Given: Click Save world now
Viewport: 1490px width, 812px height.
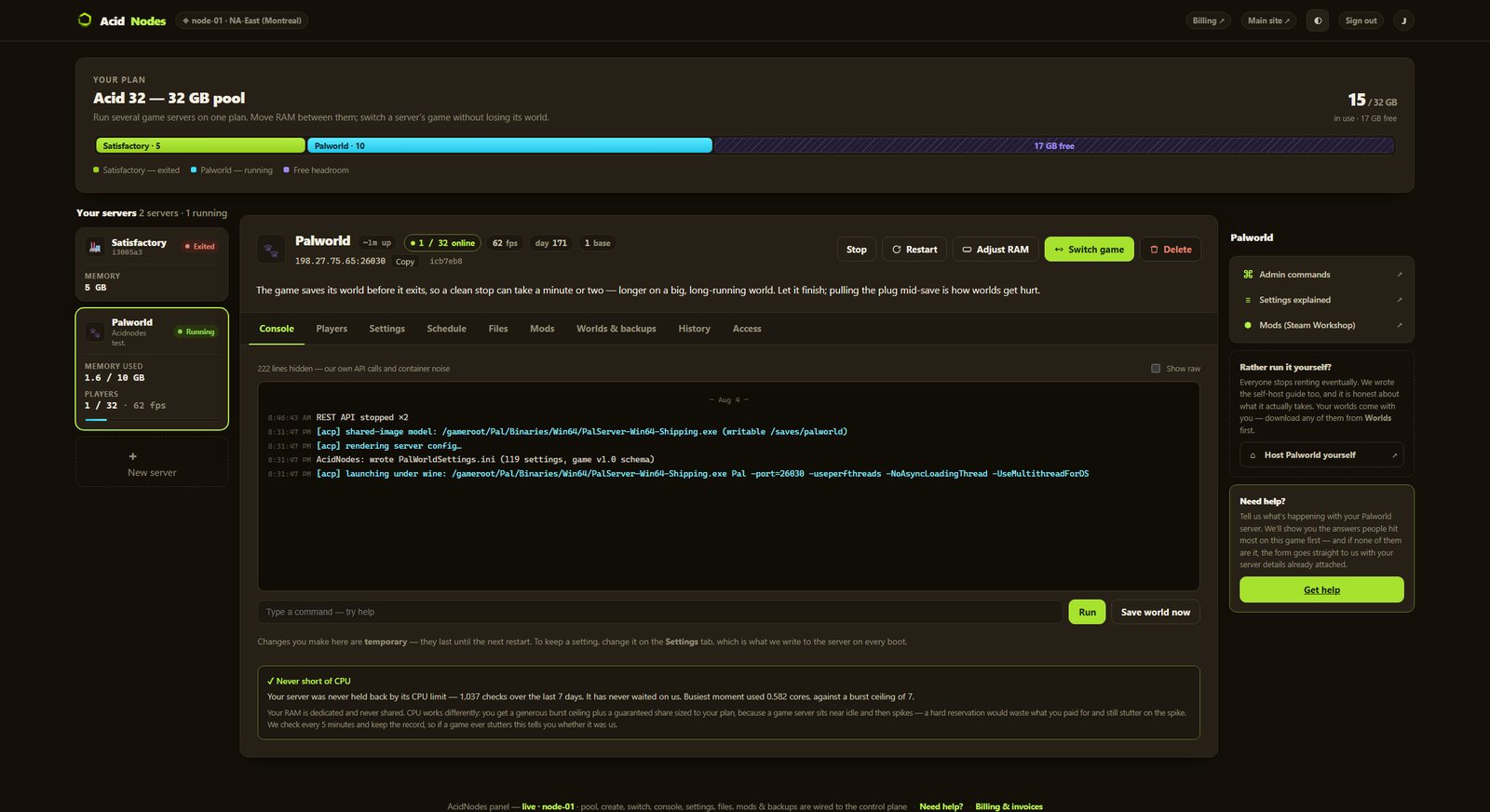Looking at the screenshot, I should (x=1156, y=612).
